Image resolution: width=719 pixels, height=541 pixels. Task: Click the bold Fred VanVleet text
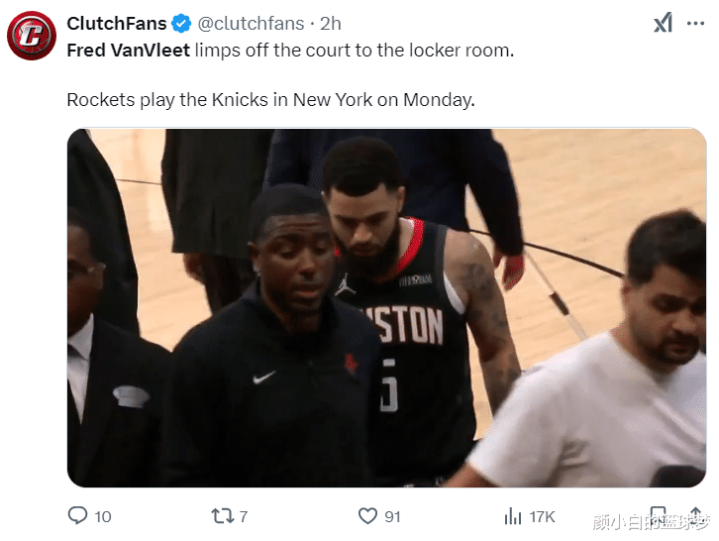click(128, 50)
